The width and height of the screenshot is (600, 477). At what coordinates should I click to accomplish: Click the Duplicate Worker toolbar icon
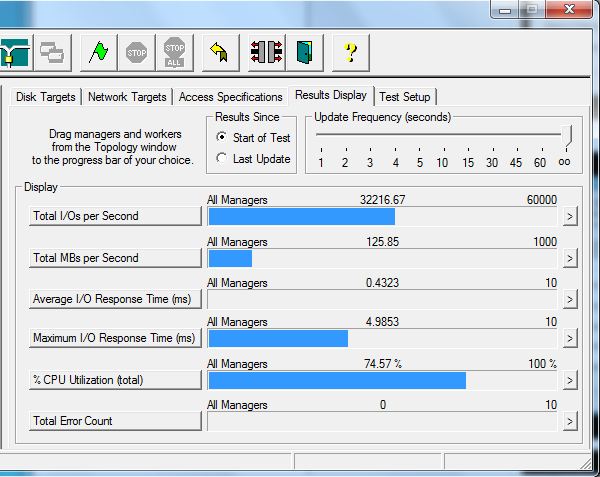pos(52,52)
